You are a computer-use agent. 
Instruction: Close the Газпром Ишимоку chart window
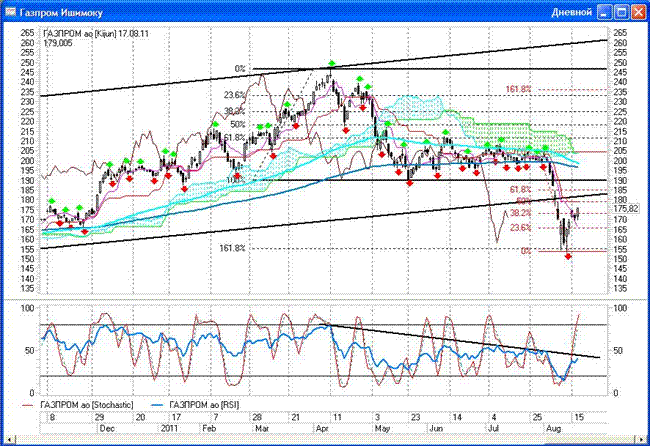point(638,12)
